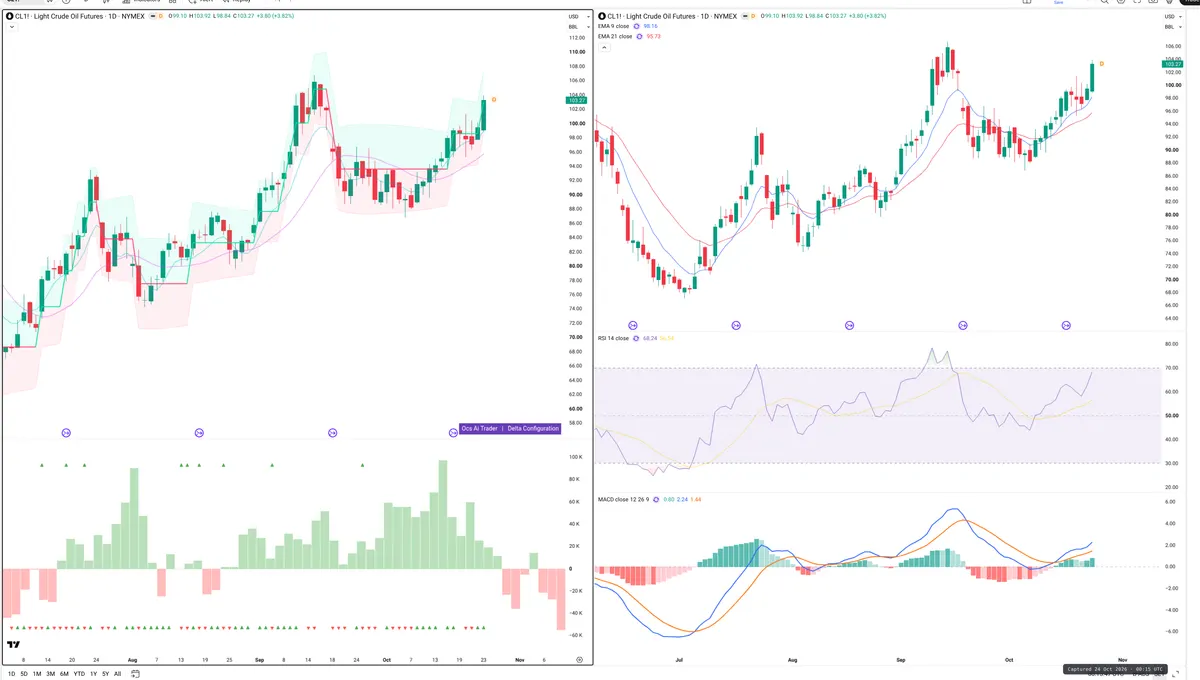Click the June event marker on right chart

(x=633, y=325)
